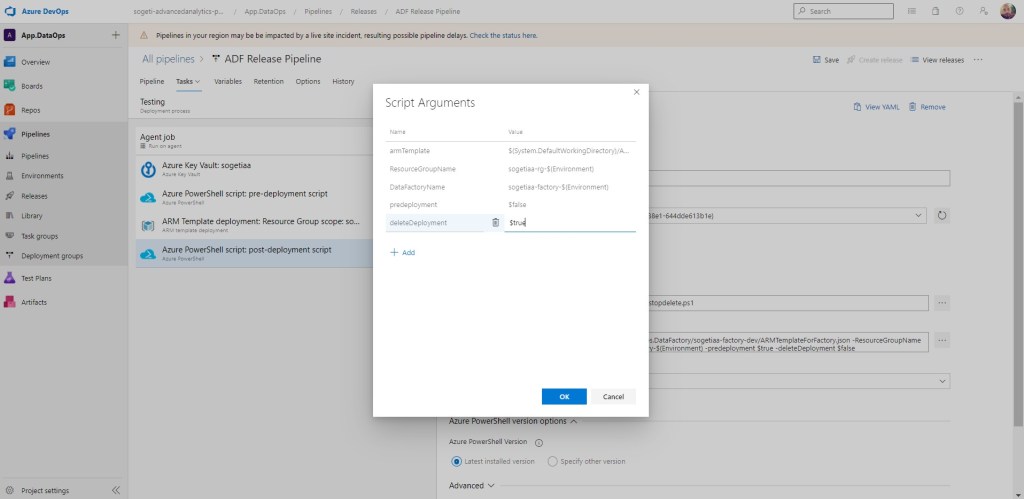Screen dimensions: 1024x499
Task: Select Specify other version radio button
Action: pyautogui.click(x=552, y=461)
